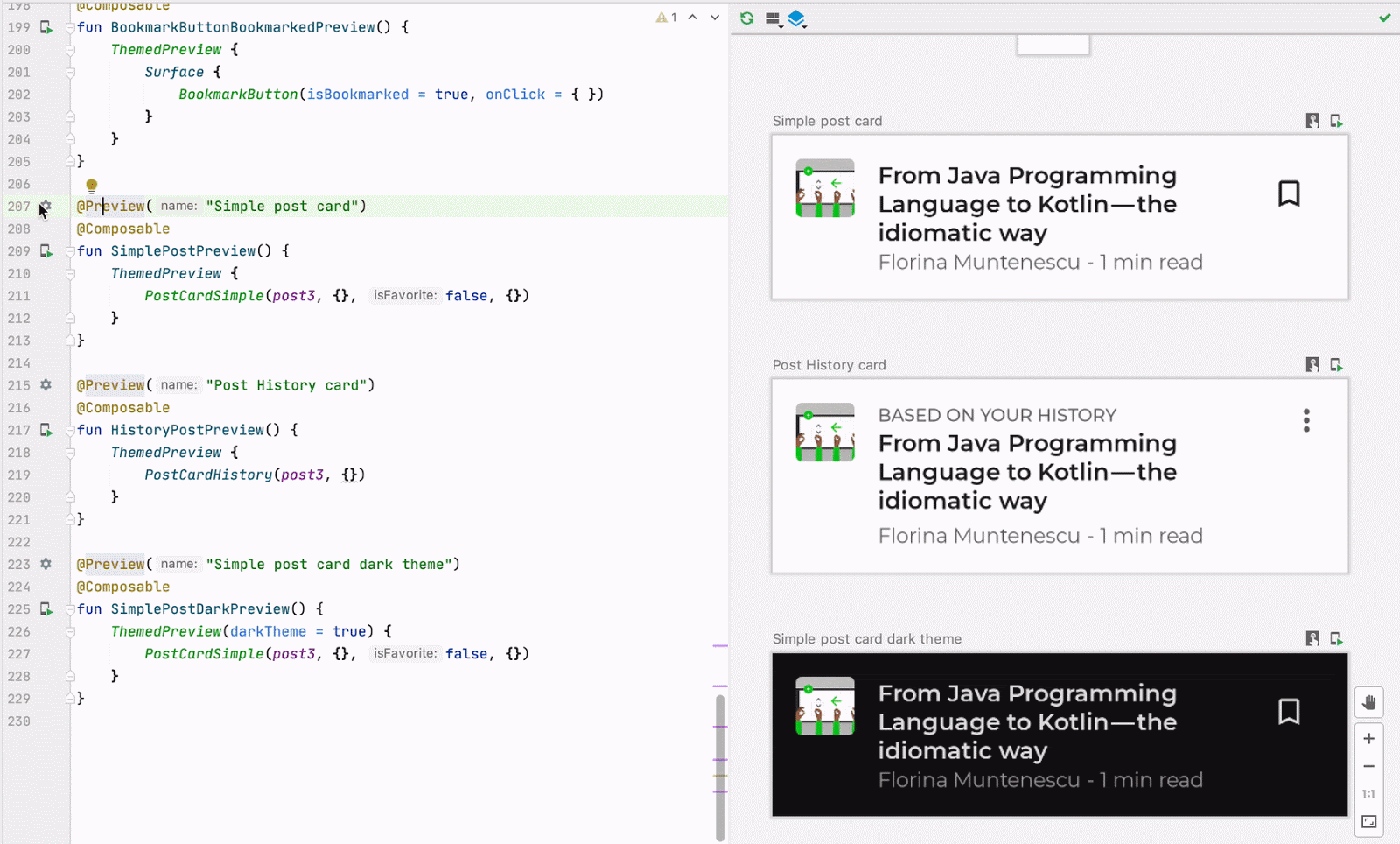Open three-dot menu on Post History card

pyautogui.click(x=1306, y=420)
